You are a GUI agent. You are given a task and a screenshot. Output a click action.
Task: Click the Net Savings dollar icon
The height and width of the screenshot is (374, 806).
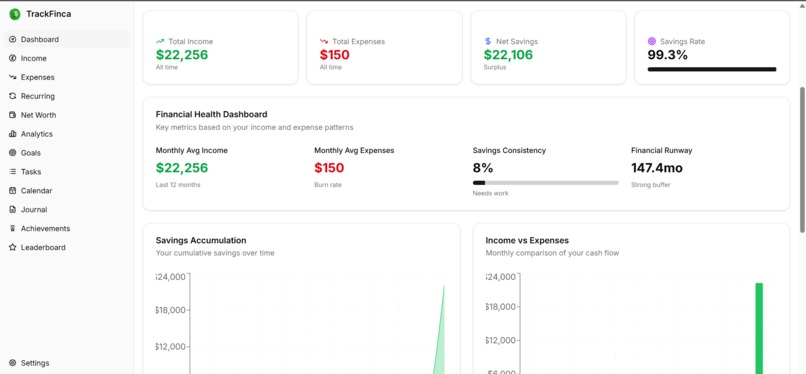tap(488, 41)
